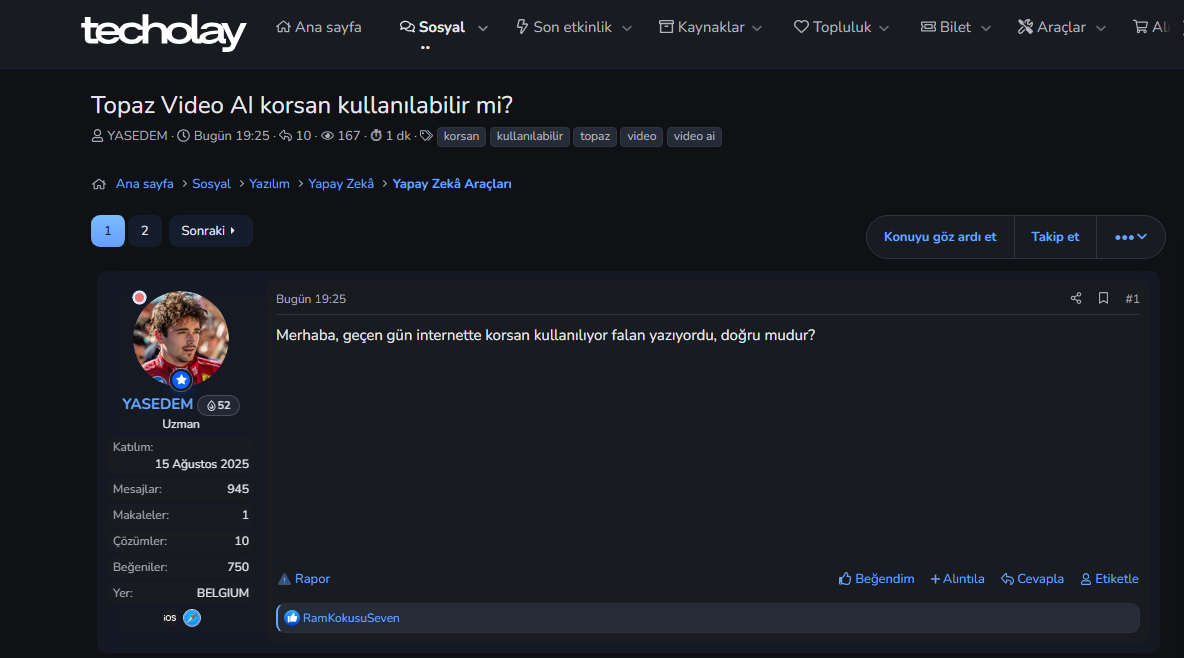
Task: Click Rapor to report the post
Action: [304, 579]
